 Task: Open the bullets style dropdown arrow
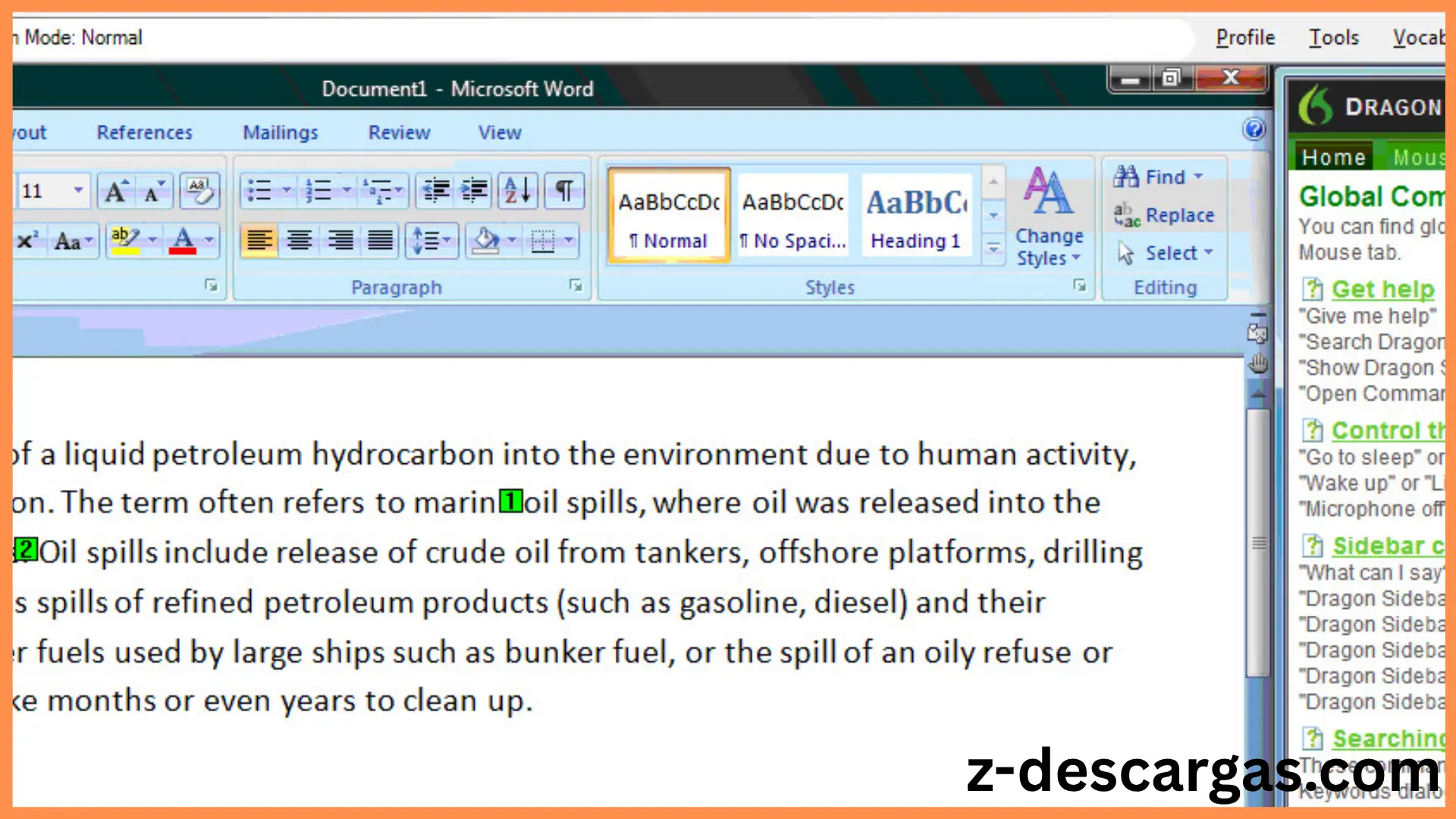click(x=287, y=190)
